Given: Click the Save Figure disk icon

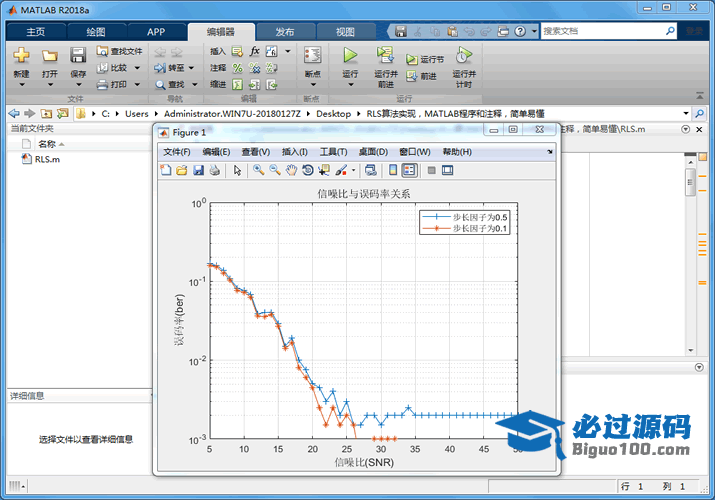Looking at the screenshot, I should coord(198,170).
